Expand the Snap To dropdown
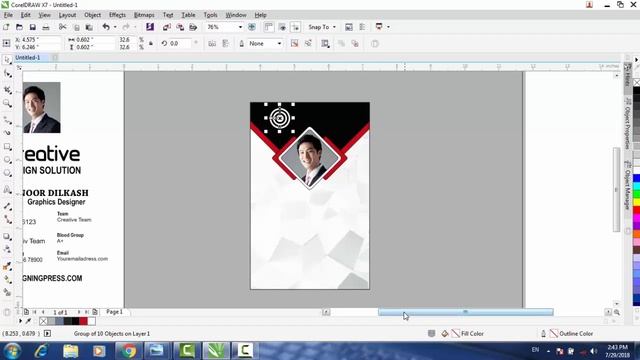Image resolution: width=640 pixels, height=360 pixels. click(x=334, y=27)
